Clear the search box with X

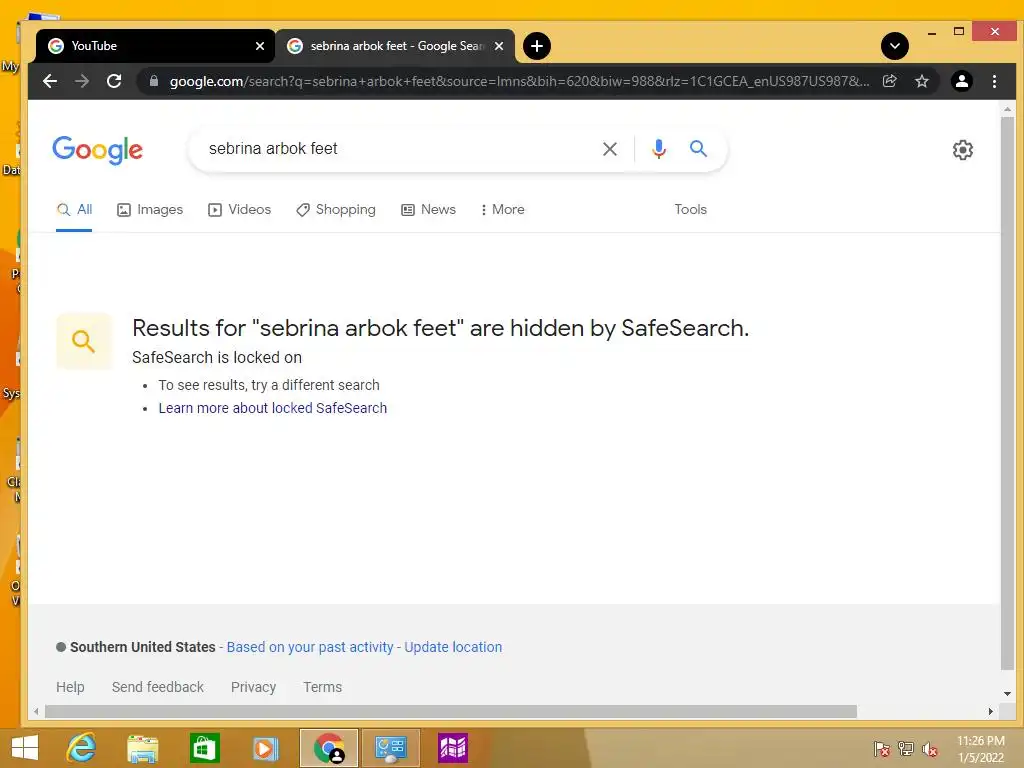click(x=609, y=149)
